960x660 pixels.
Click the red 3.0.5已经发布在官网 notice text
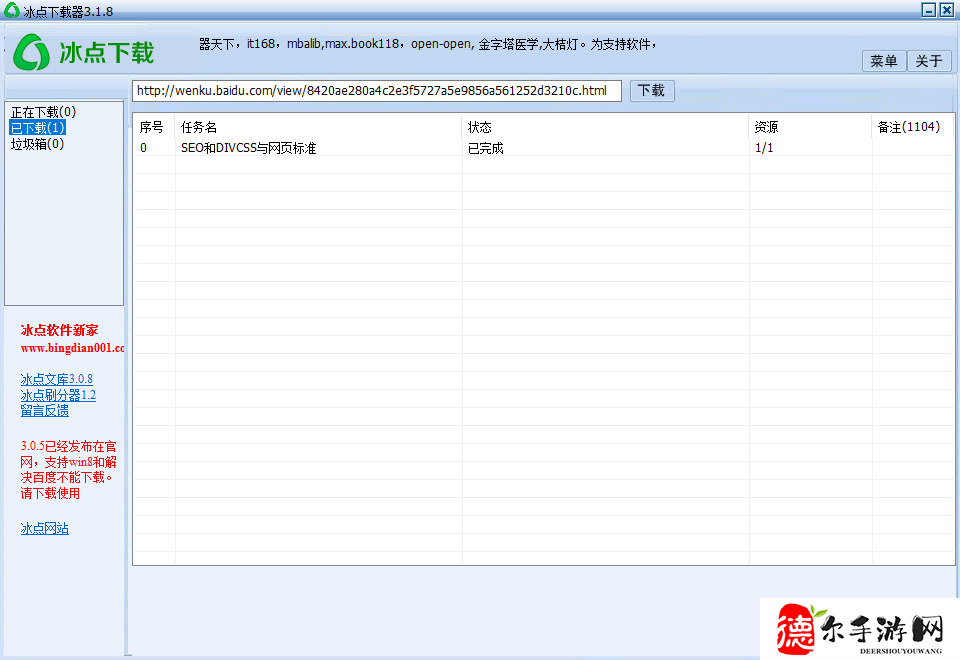(x=68, y=470)
